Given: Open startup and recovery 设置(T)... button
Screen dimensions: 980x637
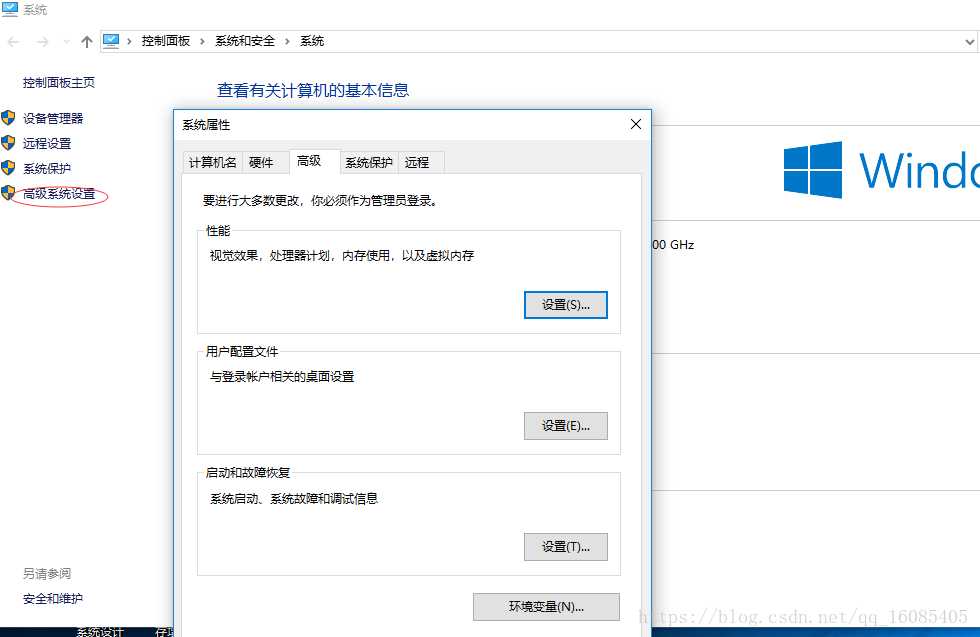Looking at the screenshot, I should pyautogui.click(x=566, y=546).
